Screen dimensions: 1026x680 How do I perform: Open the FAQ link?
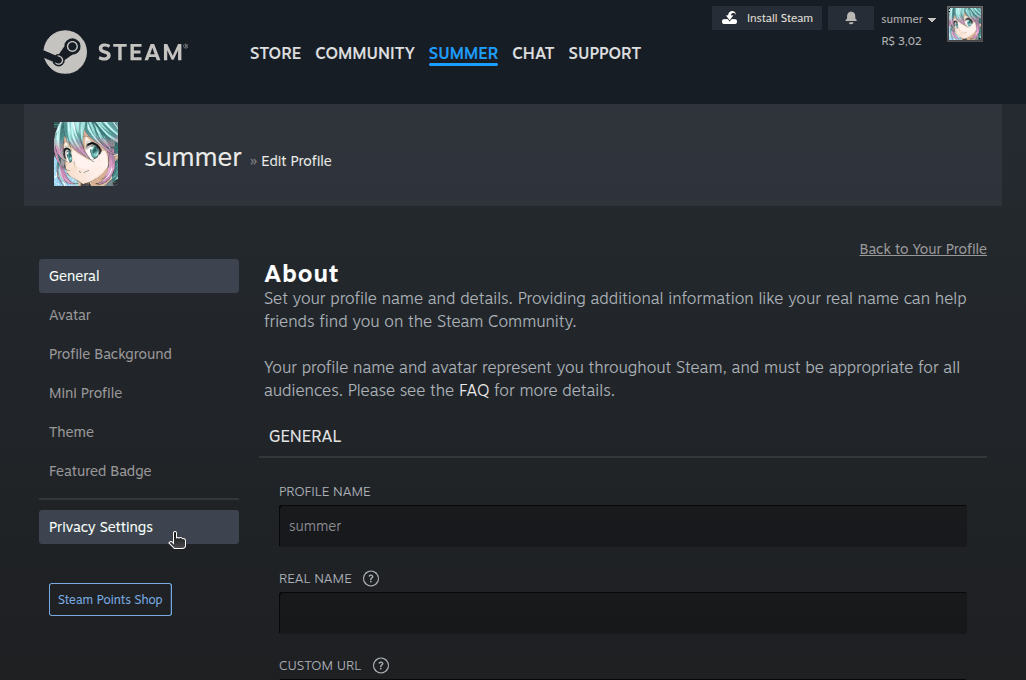pyautogui.click(x=473, y=390)
